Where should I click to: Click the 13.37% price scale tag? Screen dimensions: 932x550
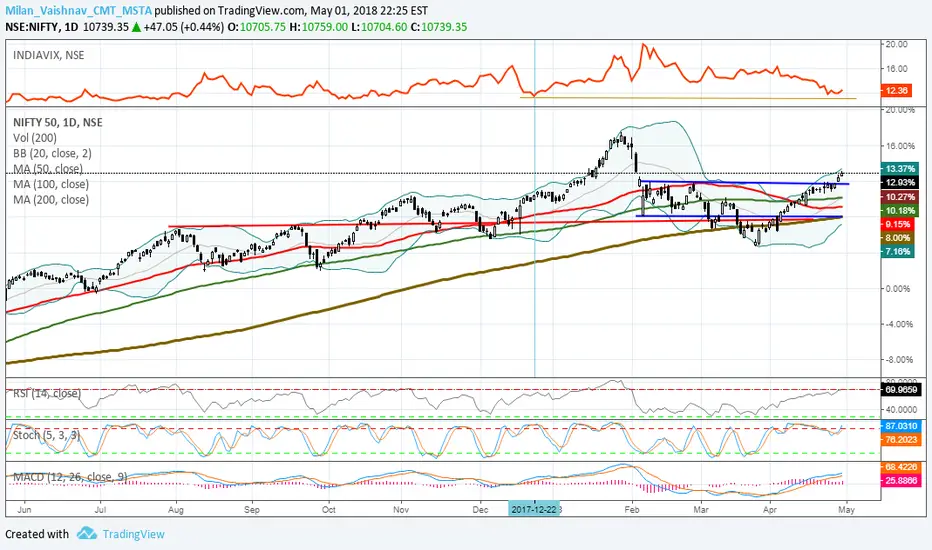pyautogui.click(x=900, y=169)
